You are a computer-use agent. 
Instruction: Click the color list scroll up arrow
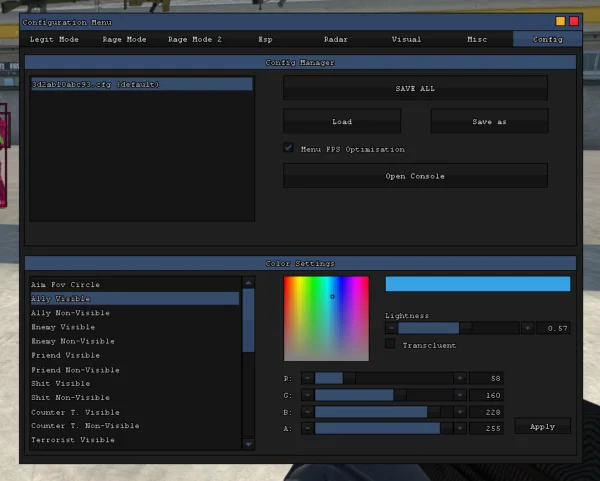pos(248,283)
